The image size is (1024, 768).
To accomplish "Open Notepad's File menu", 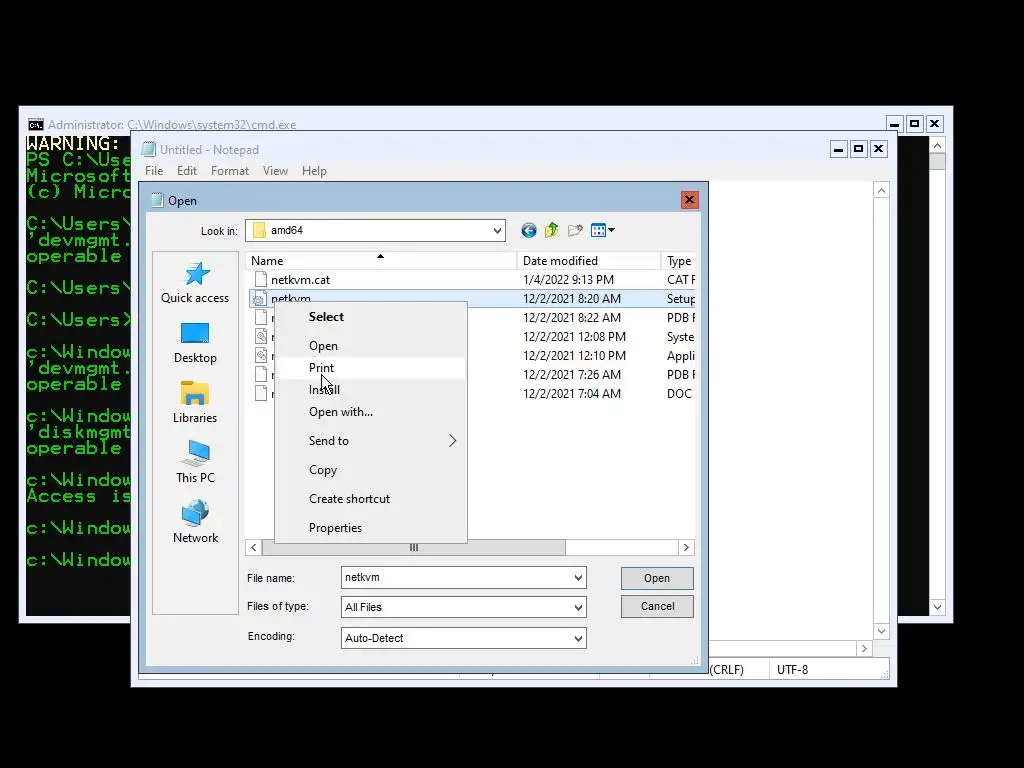I will 154,170.
